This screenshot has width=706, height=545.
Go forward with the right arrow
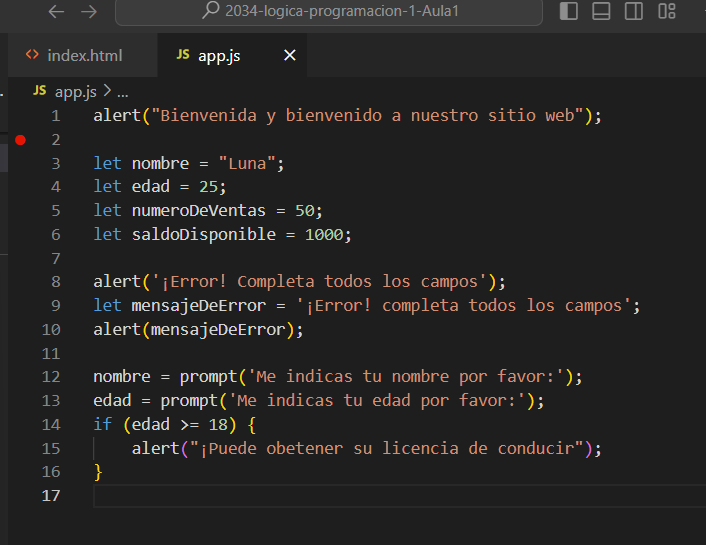(x=89, y=11)
